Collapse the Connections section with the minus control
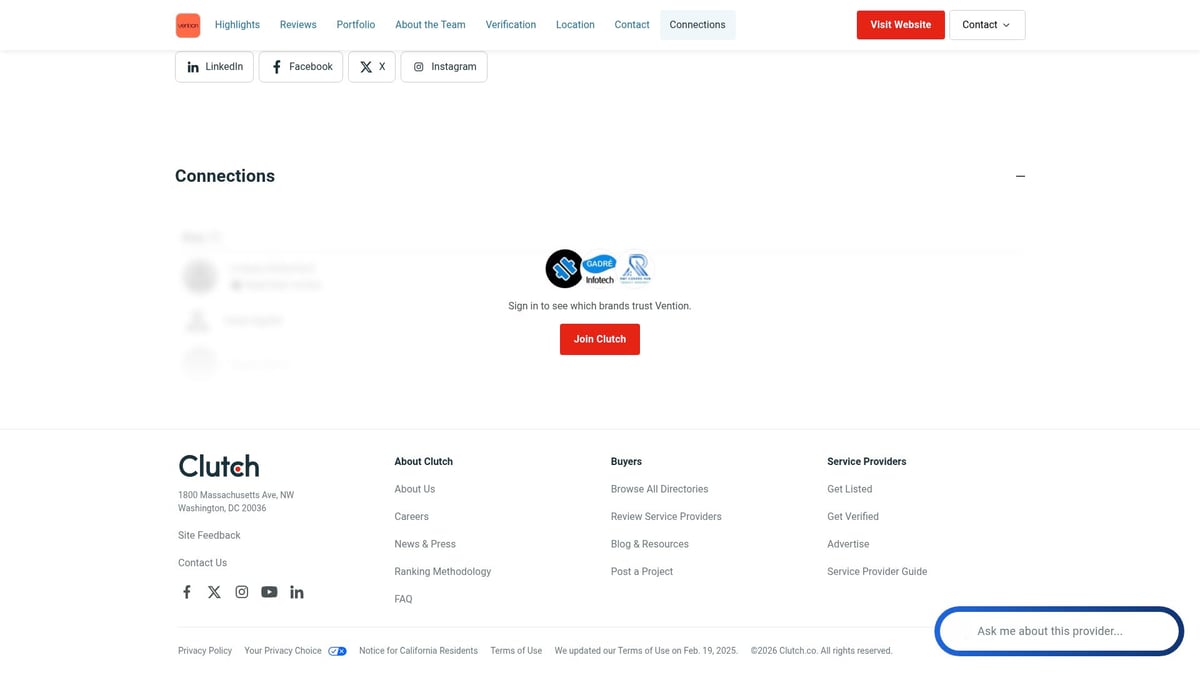Viewport: 1200px width, 675px height. (1020, 176)
